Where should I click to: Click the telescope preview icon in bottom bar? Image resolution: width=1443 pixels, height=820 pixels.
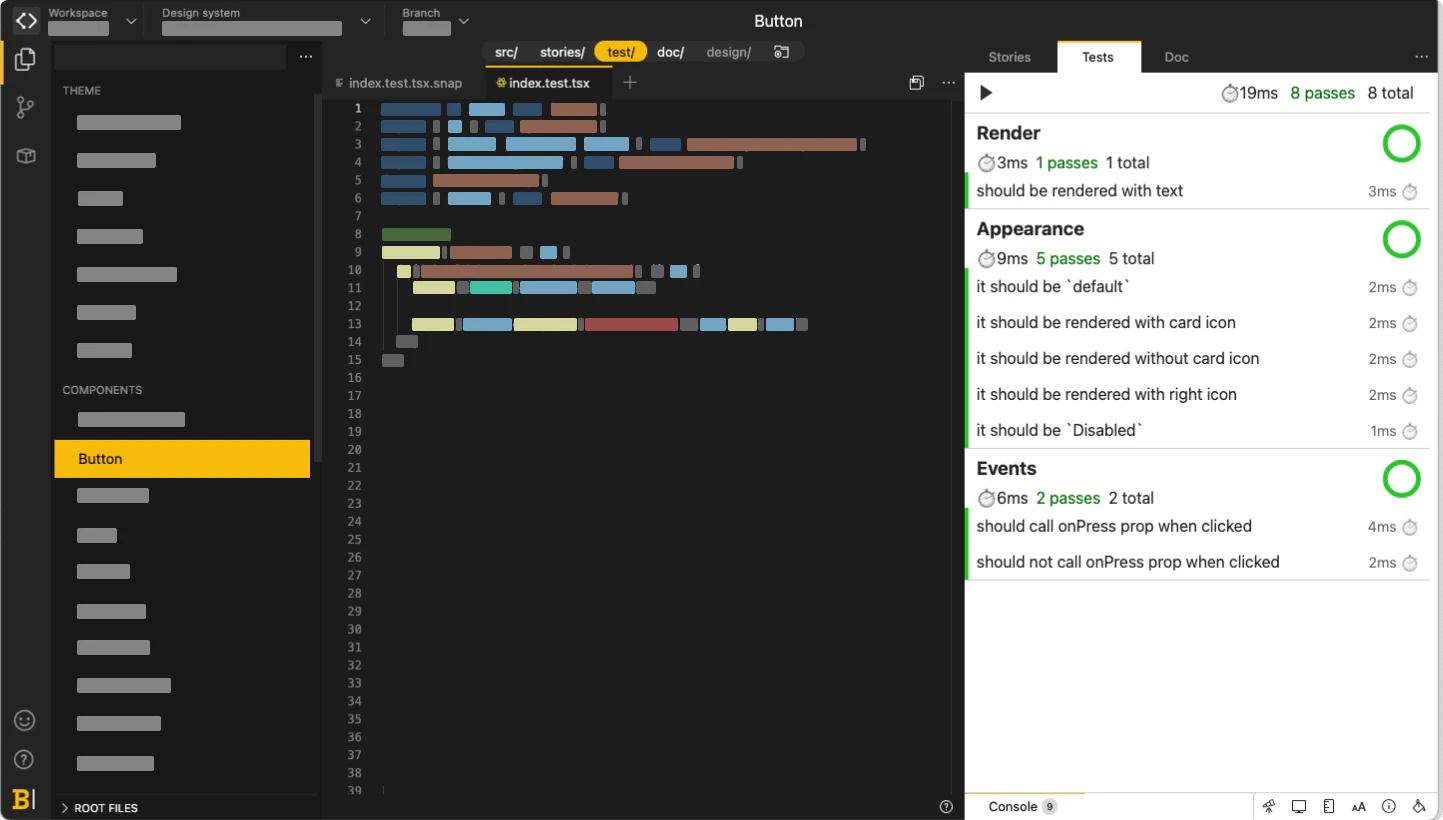[x=1268, y=806]
